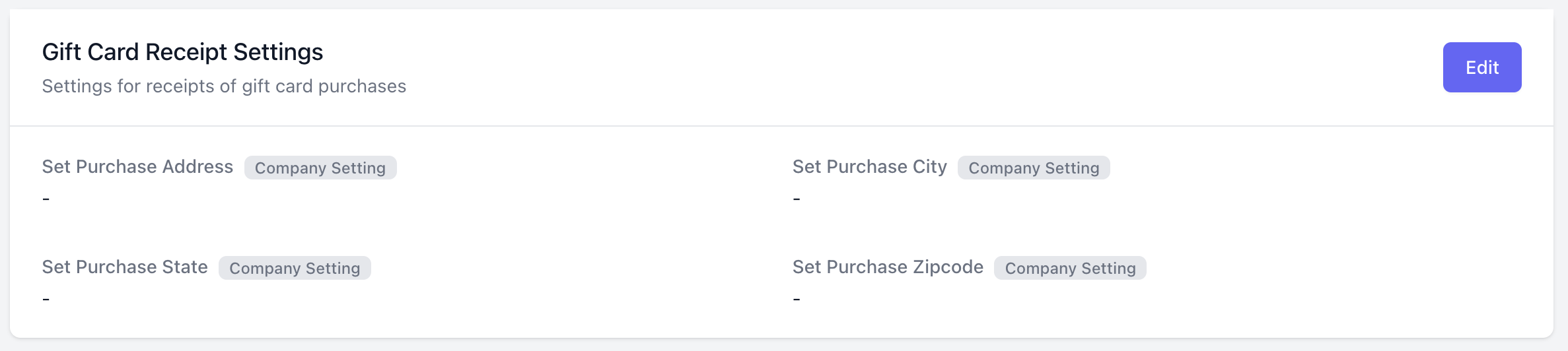The image size is (1568, 351).
Task: Select Company Setting badge beside Set Purchase Address
Action: click(320, 168)
